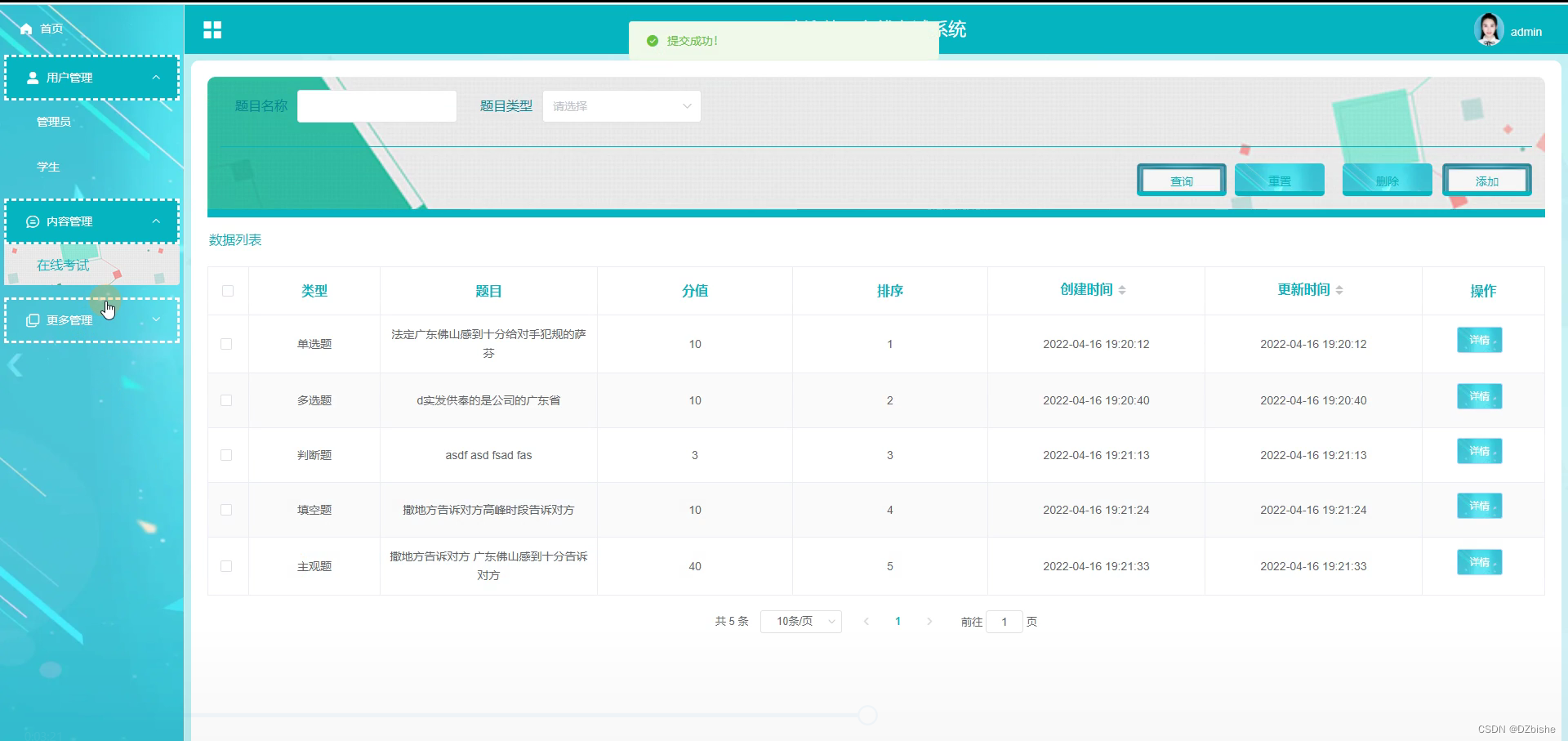The image size is (1568, 741).
Task: Check the 判断题 row checkbox
Action: coord(226,455)
